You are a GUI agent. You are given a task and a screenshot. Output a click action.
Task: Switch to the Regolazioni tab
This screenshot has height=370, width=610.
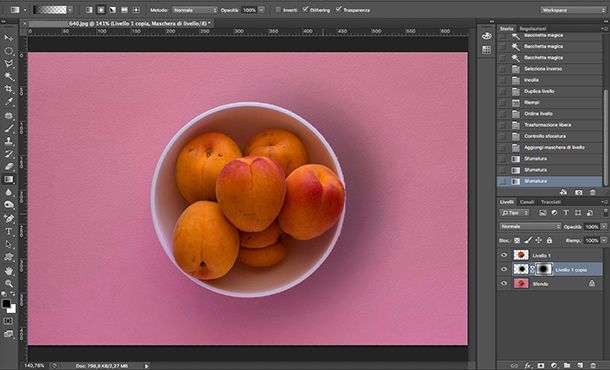point(533,28)
